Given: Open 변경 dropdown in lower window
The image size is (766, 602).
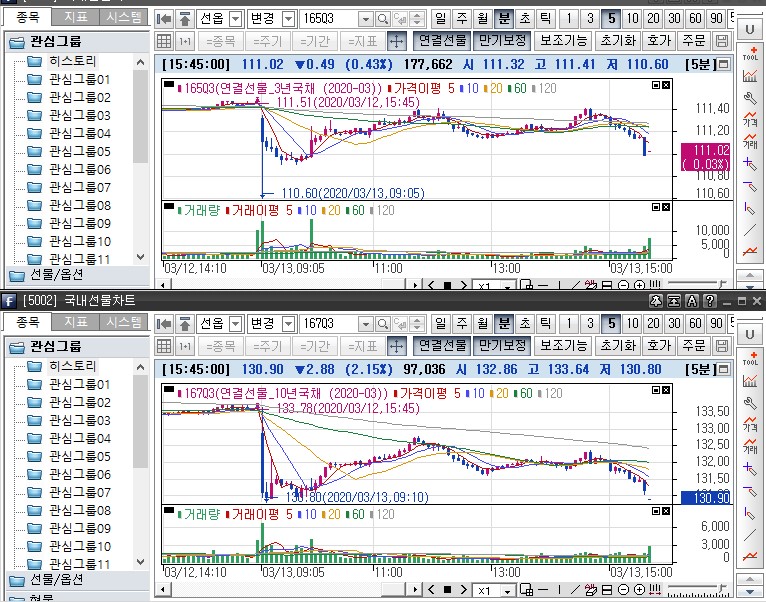Looking at the screenshot, I should (x=289, y=323).
